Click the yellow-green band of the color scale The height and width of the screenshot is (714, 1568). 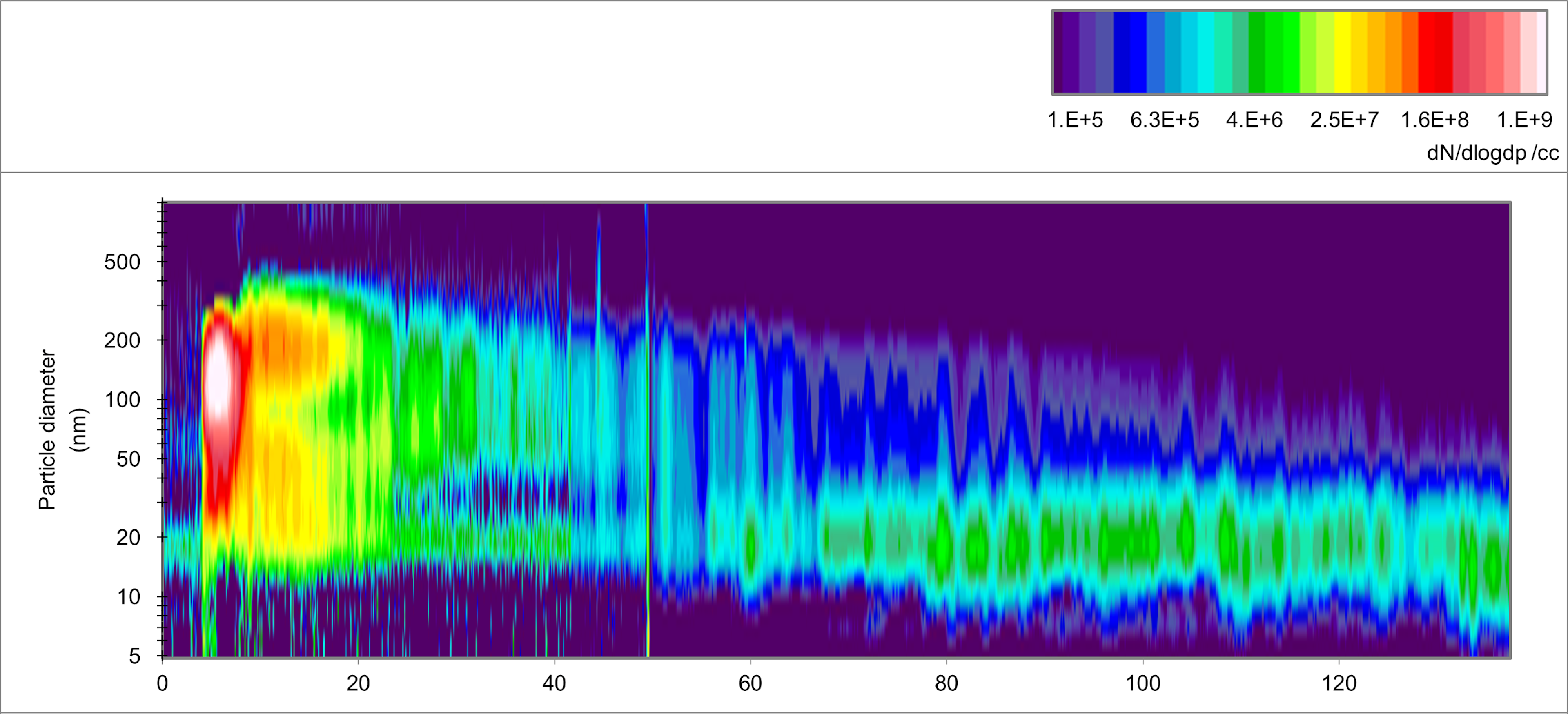click(x=1316, y=52)
